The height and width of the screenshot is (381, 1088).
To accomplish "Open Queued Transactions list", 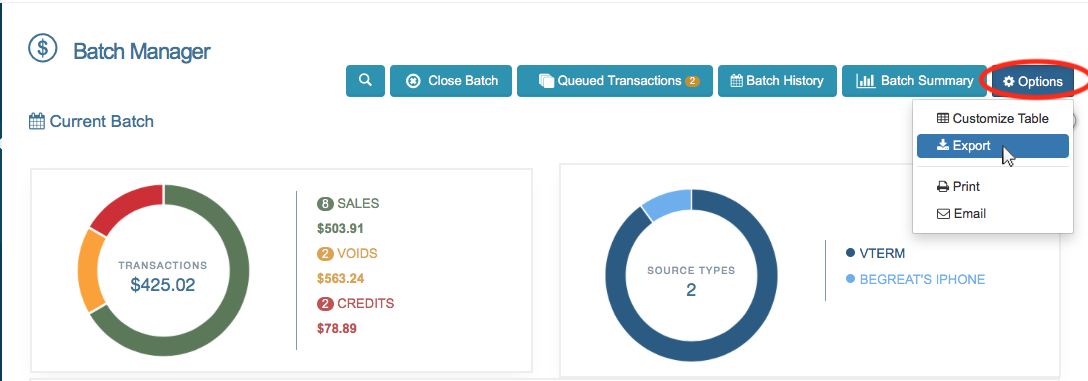I will pos(615,81).
